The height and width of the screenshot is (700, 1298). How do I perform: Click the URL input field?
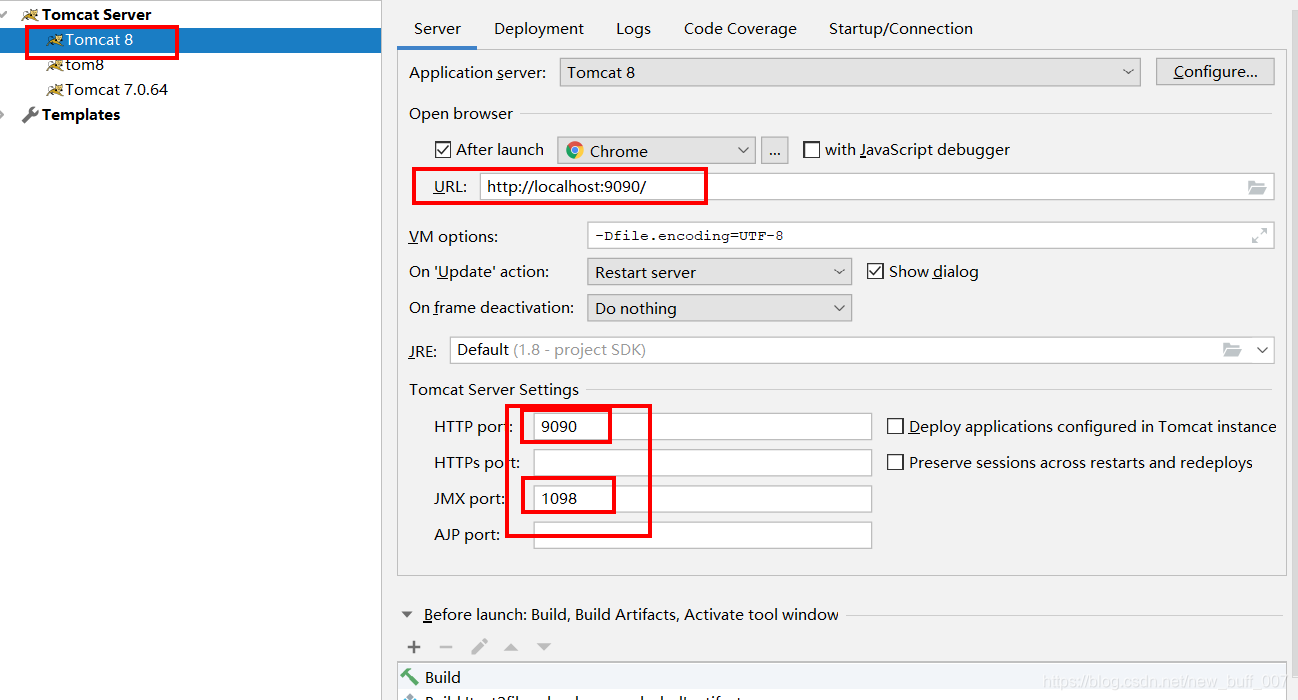875,187
